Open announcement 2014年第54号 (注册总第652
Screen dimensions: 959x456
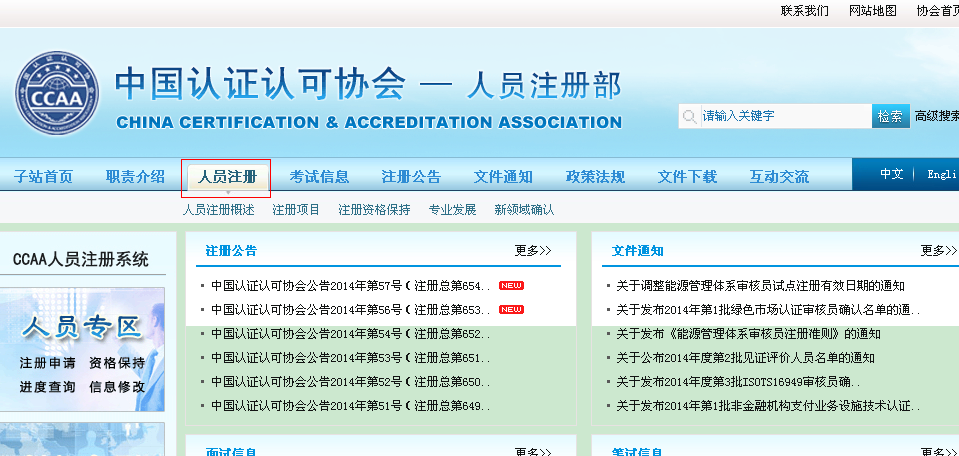[x=350, y=334]
